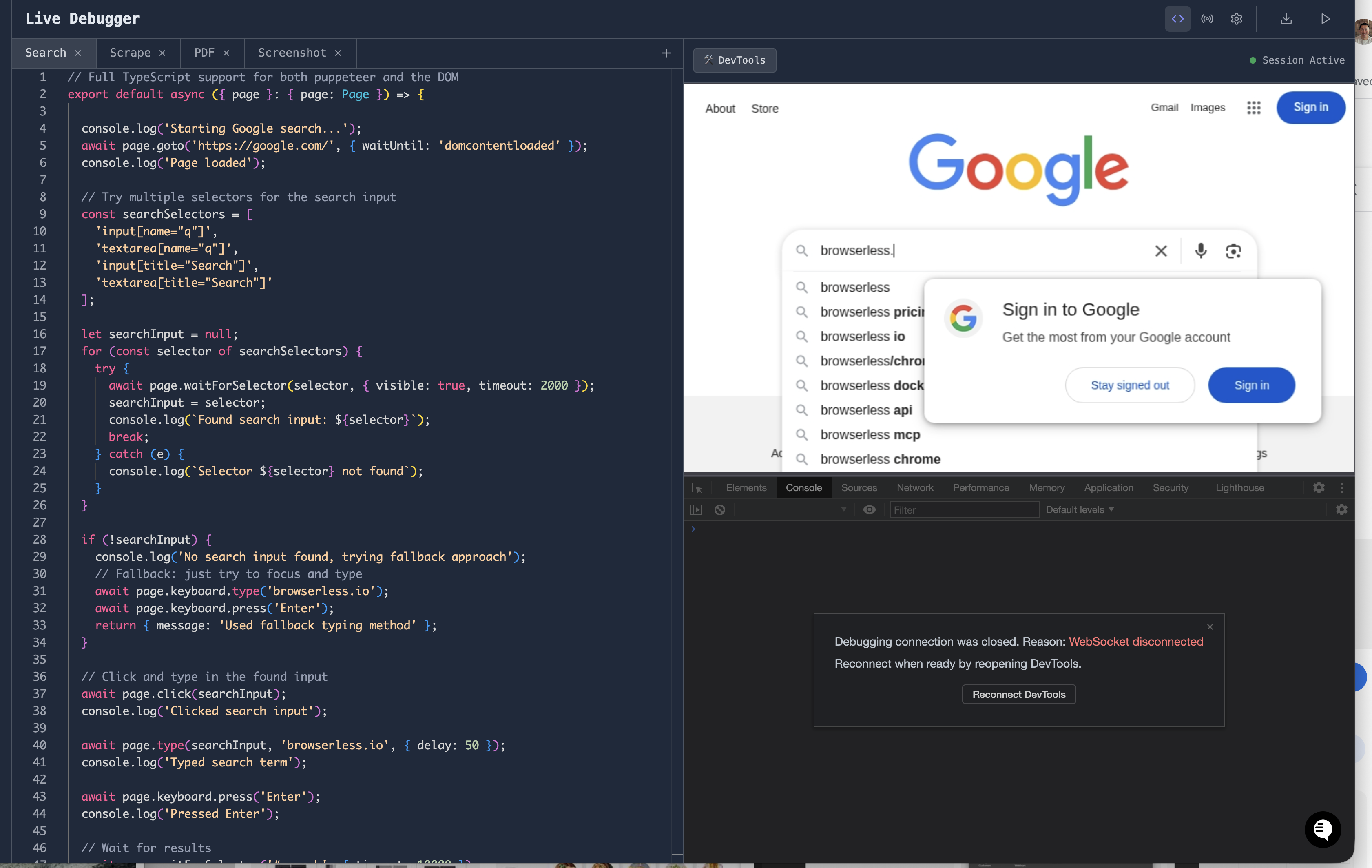Viewport: 1372px width, 868px height.
Task: Click the Session Active status indicator
Action: pos(1297,60)
